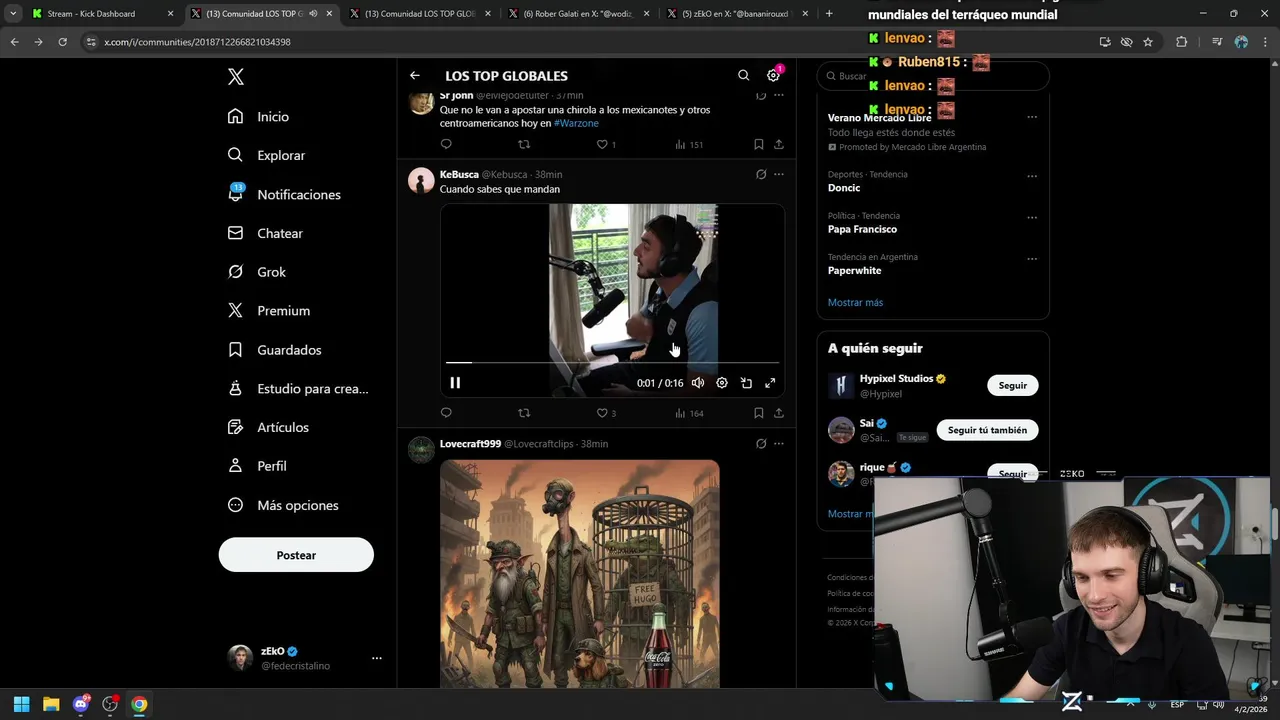Image resolution: width=1280 pixels, height=720 pixels.
Task: Reply to Sr John's post
Action: 446,144
